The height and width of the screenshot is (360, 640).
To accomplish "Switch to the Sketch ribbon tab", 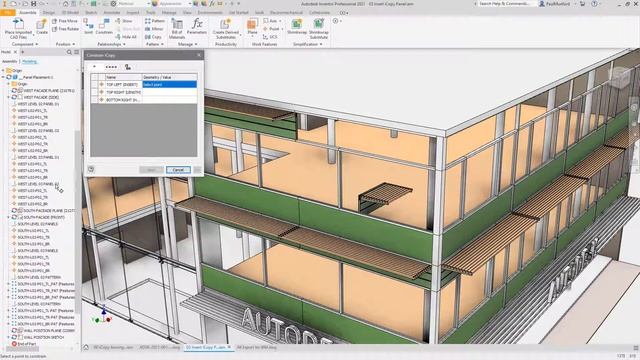I will (91, 13).
